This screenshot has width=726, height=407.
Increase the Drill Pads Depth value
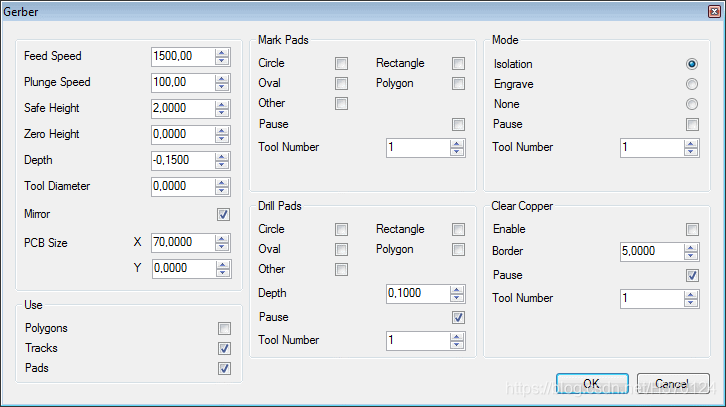coord(457,290)
